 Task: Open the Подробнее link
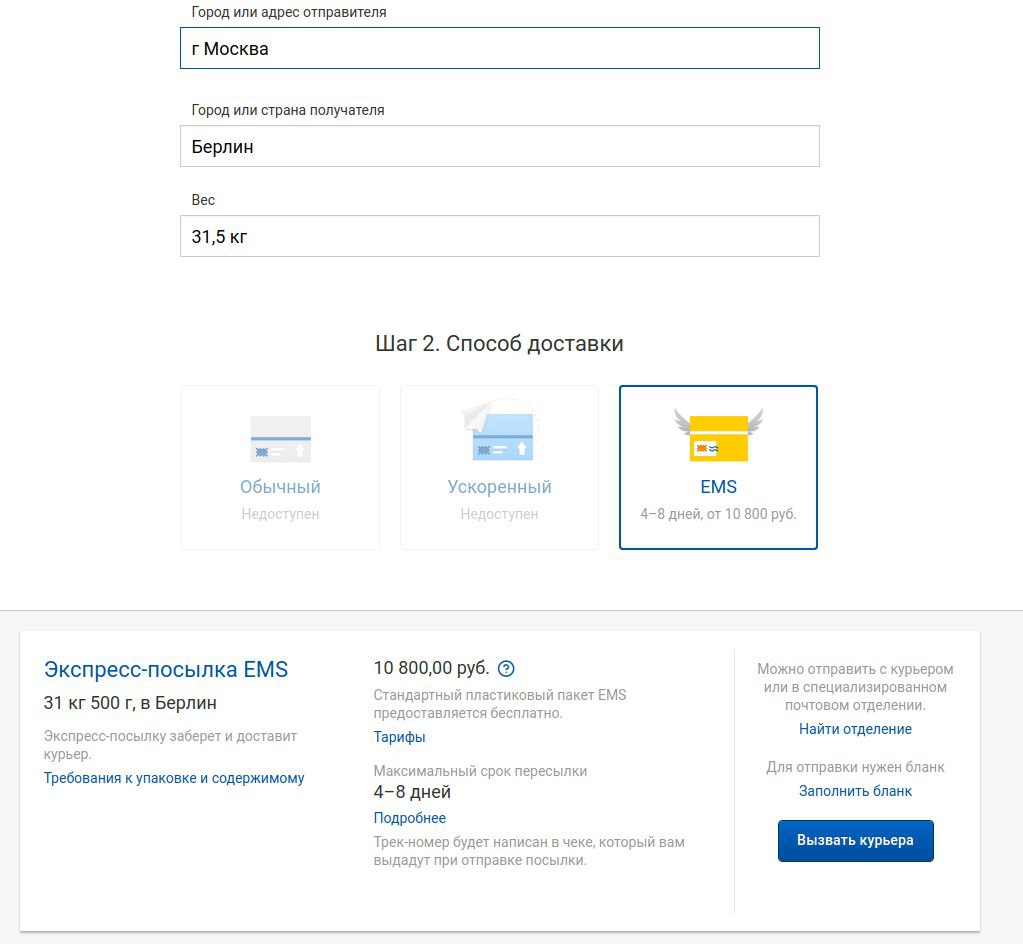(x=410, y=818)
